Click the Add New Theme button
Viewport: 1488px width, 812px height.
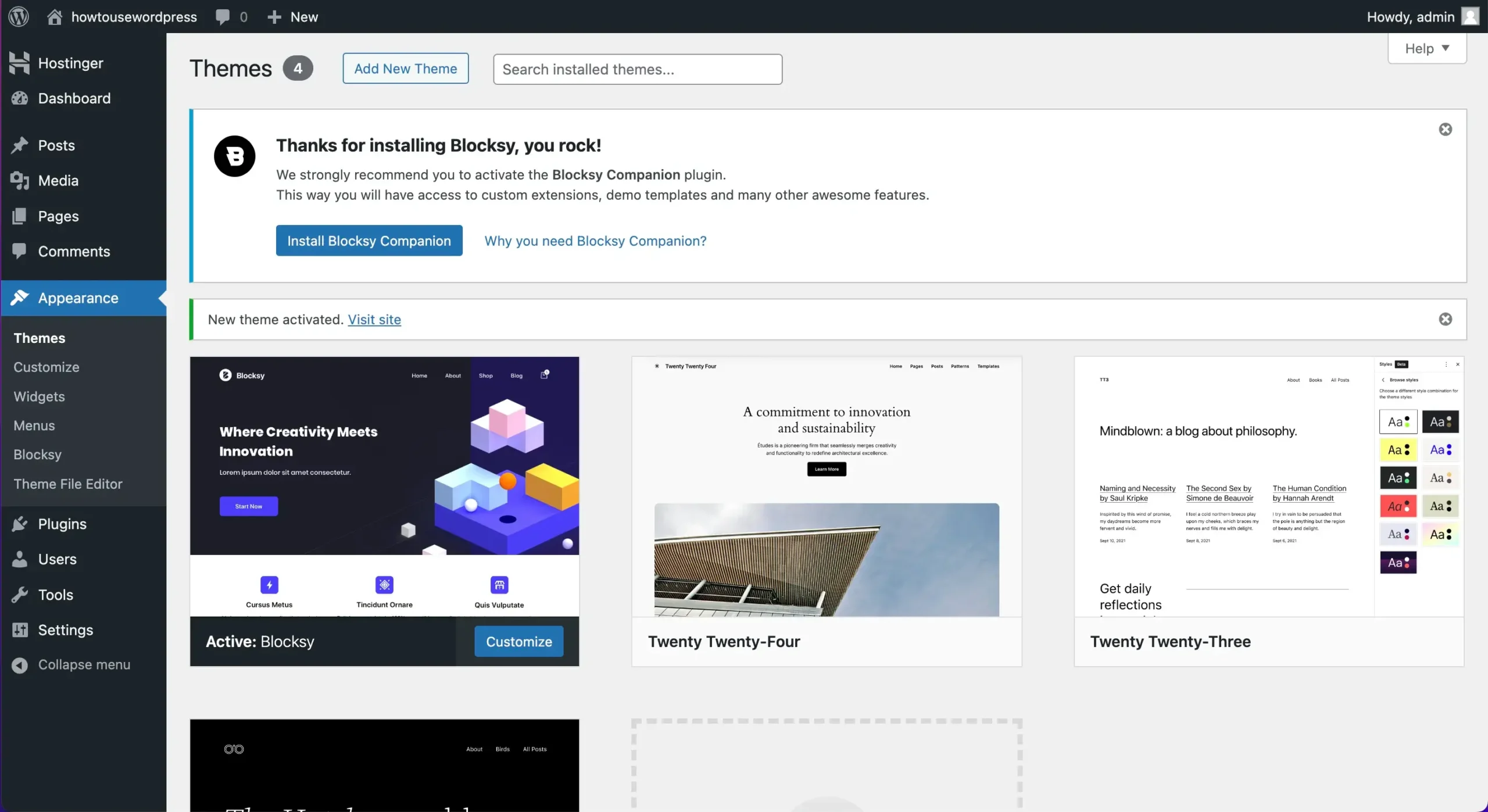(406, 69)
